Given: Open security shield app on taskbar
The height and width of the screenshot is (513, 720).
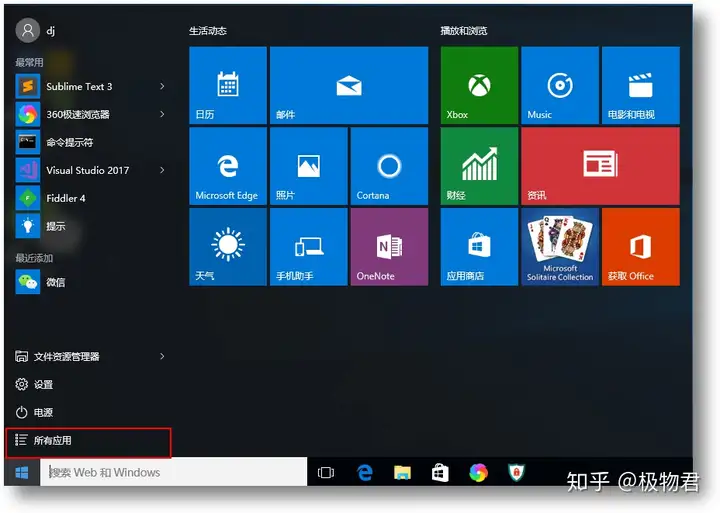Looking at the screenshot, I should click(516, 473).
